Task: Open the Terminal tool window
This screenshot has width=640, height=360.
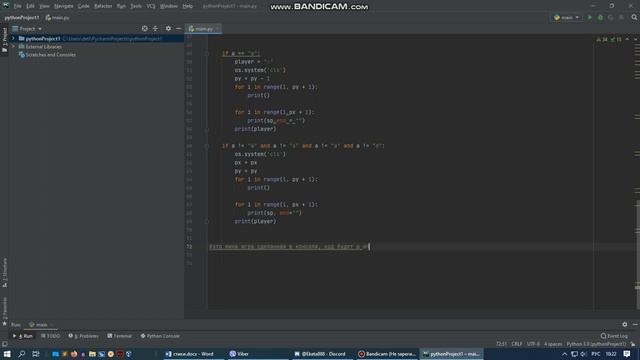Action: pyautogui.click(x=119, y=336)
